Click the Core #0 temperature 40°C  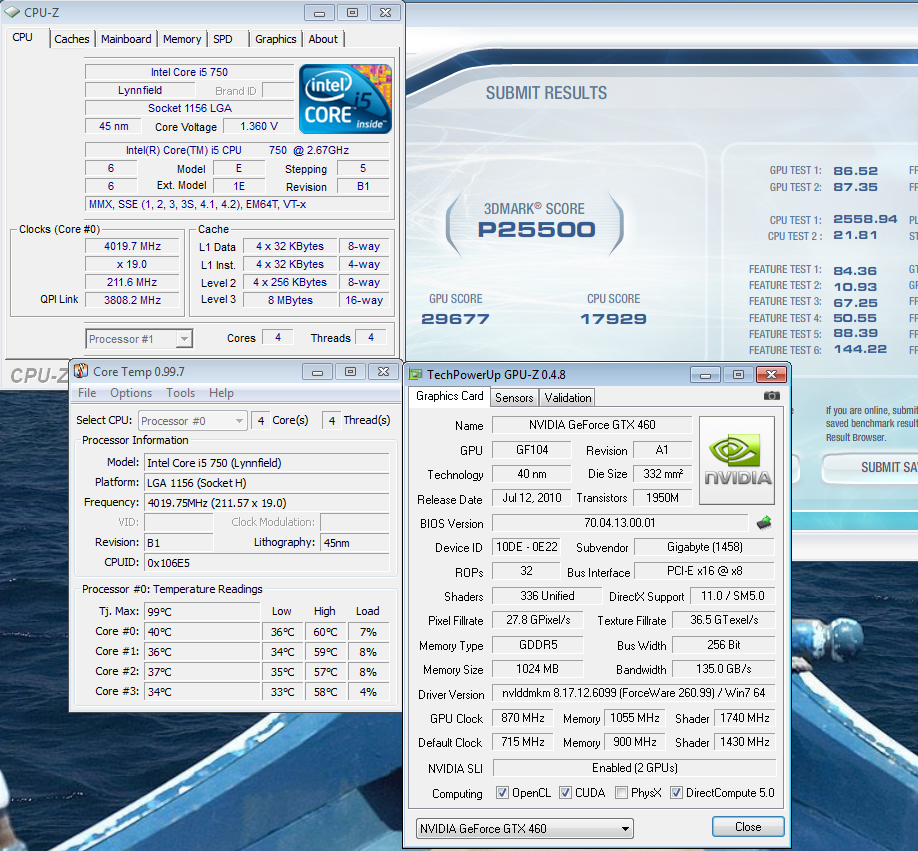point(202,632)
